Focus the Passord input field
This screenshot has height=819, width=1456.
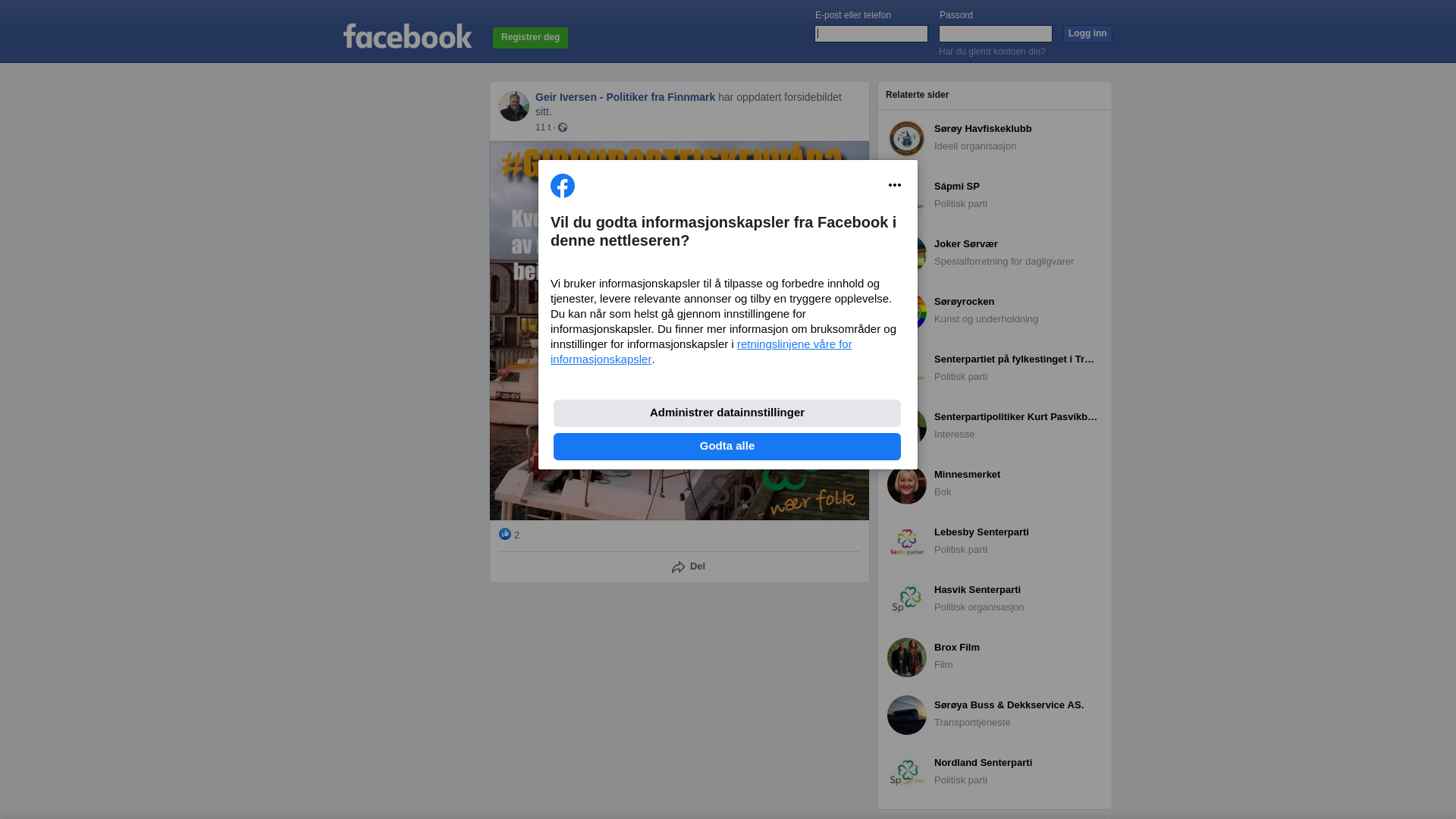996,33
